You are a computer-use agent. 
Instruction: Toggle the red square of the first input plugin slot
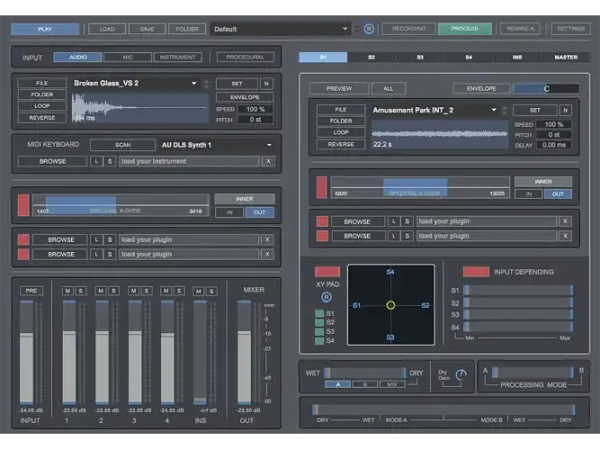click(23, 240)
